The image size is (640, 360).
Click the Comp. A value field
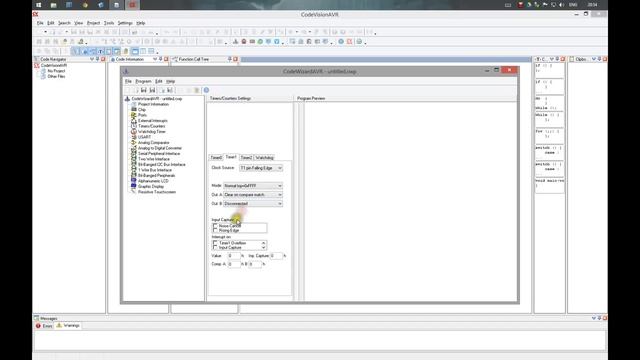pyautogui.click(x=234, y=264)
